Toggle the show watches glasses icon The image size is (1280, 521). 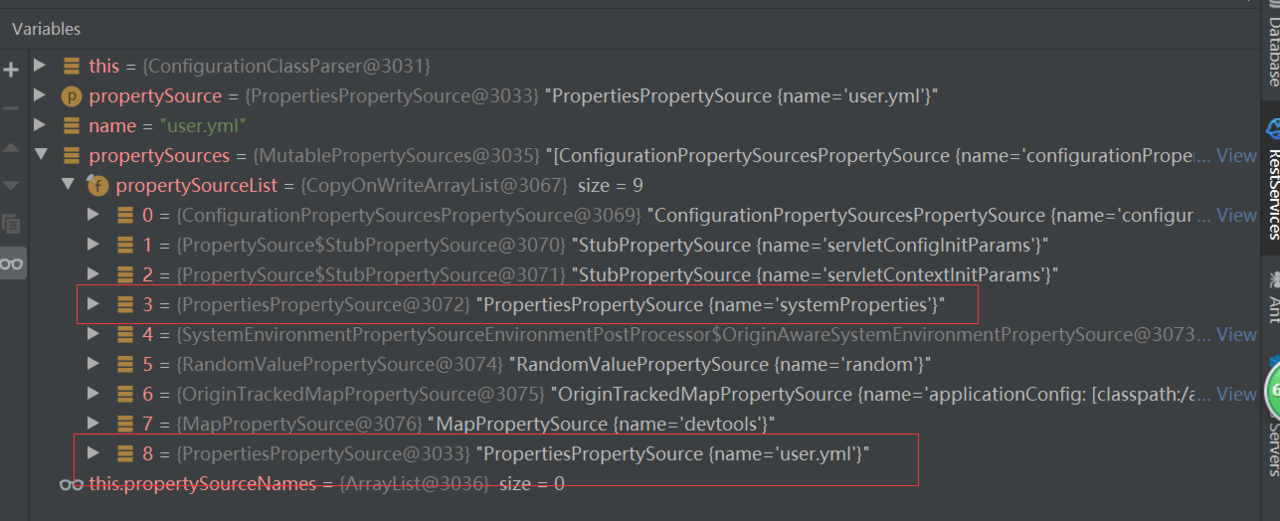[12, 263]
